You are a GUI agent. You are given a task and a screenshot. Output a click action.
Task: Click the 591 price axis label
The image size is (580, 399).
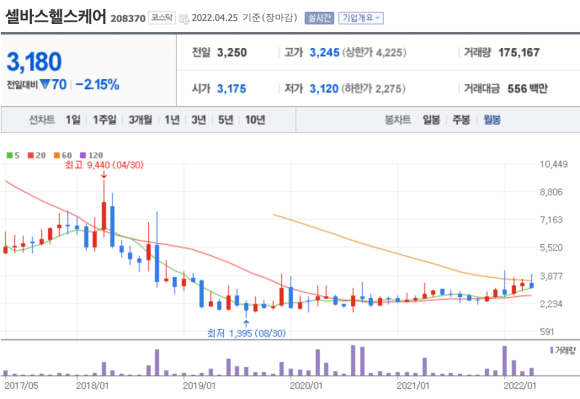pyautogui.click(x=547, y=332)
